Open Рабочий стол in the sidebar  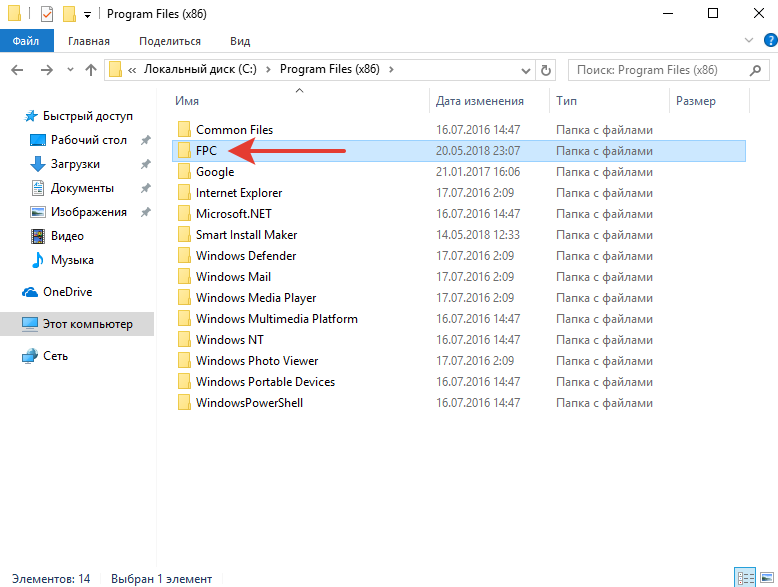(89, 140)
